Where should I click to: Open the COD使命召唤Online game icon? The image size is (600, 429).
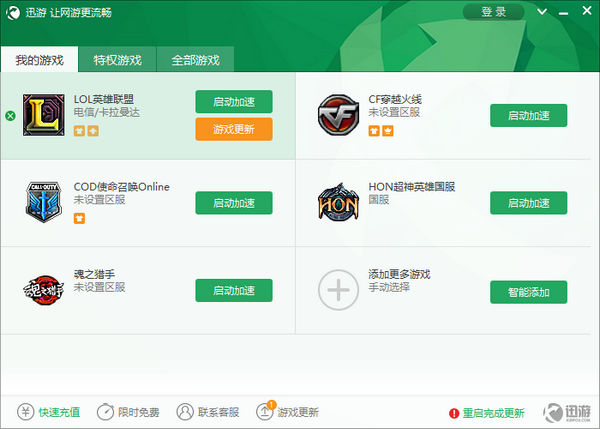click(x=44, y=202)
